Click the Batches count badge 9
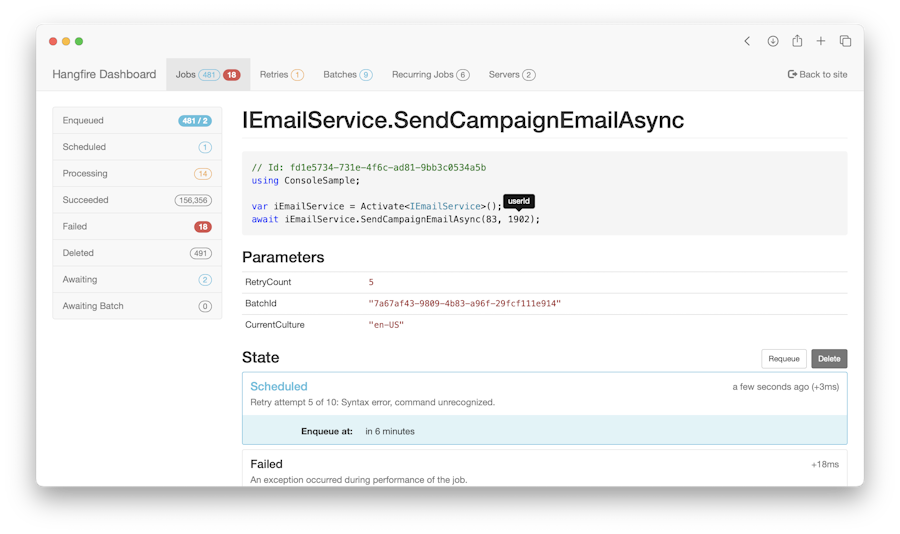This screenshot has width=900, height=534. pos(366,75)
